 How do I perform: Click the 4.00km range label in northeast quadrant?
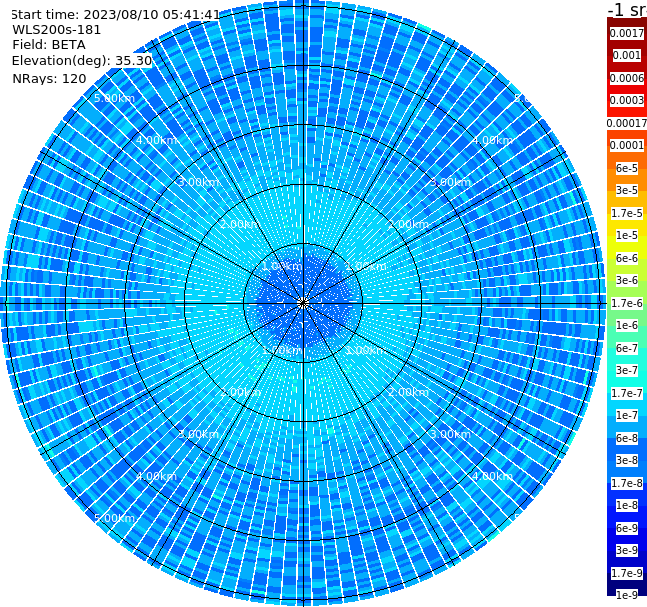pyautogui.click(x=492, y=140)
